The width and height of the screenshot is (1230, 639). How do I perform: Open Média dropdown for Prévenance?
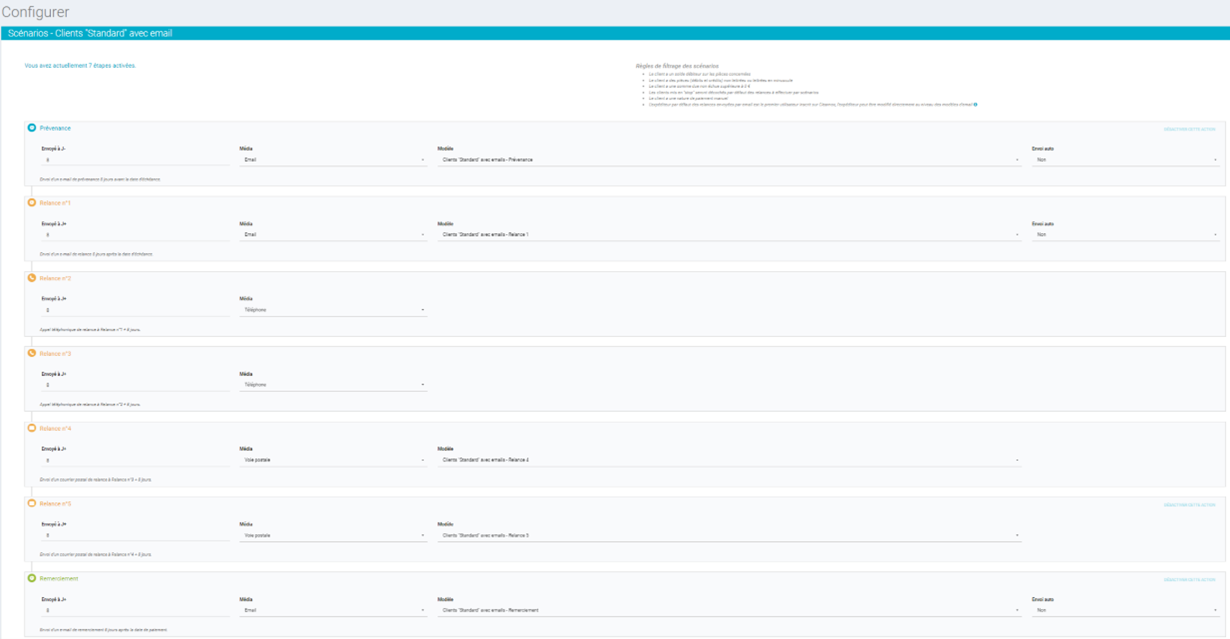click(x=333, y=160)
